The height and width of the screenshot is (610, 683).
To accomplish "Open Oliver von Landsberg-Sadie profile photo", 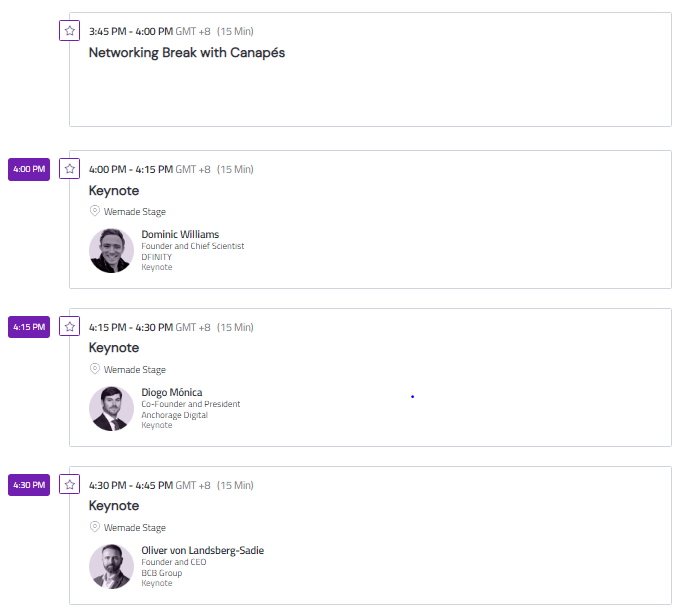I will [112, 566].
